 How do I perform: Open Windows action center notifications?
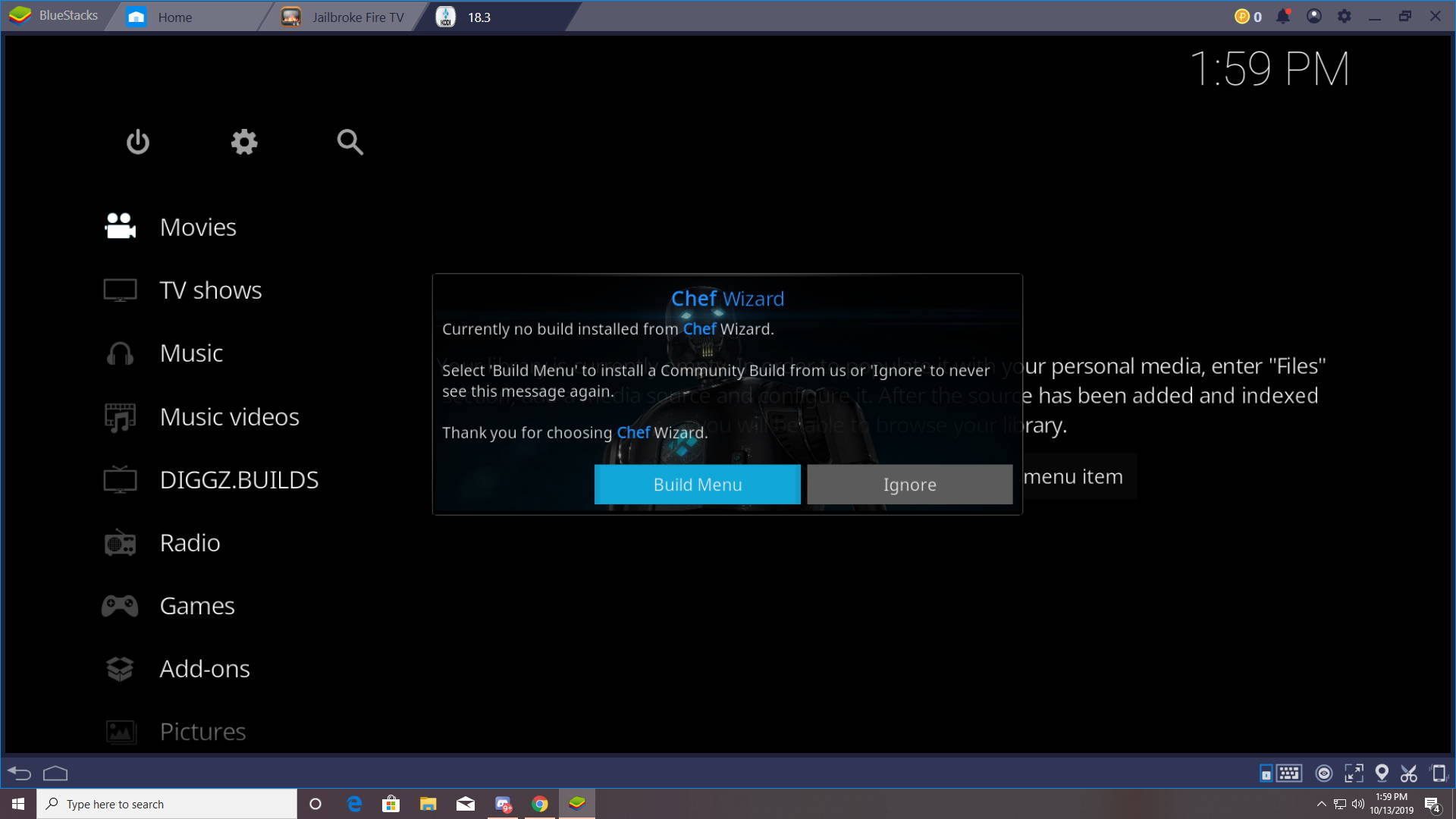(x=1432, y=805)
